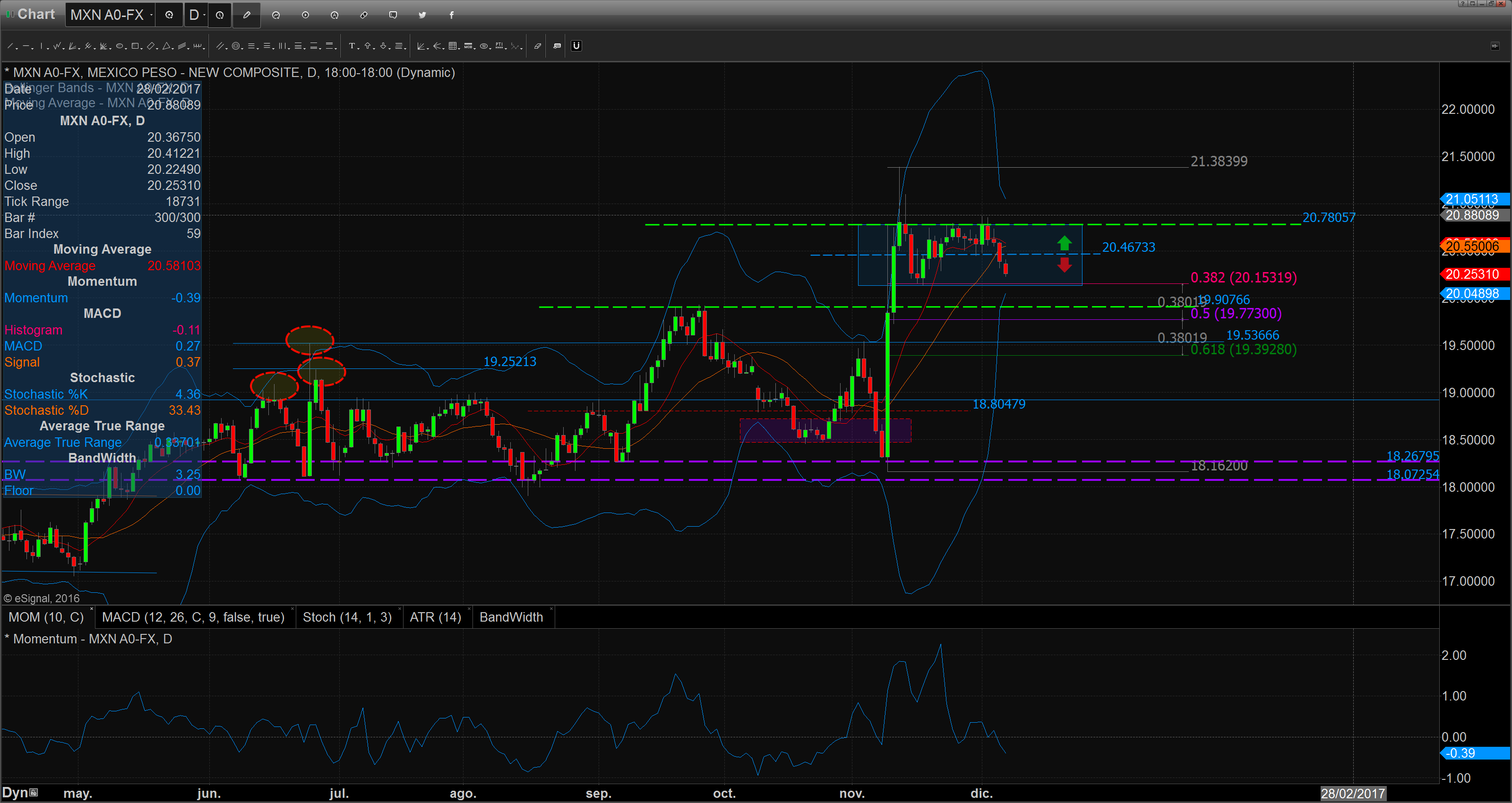Viewport: 1512px width, 803px height.
Task: Select the PTI tool
Action: pyautogui.click(x=500, y=46)
